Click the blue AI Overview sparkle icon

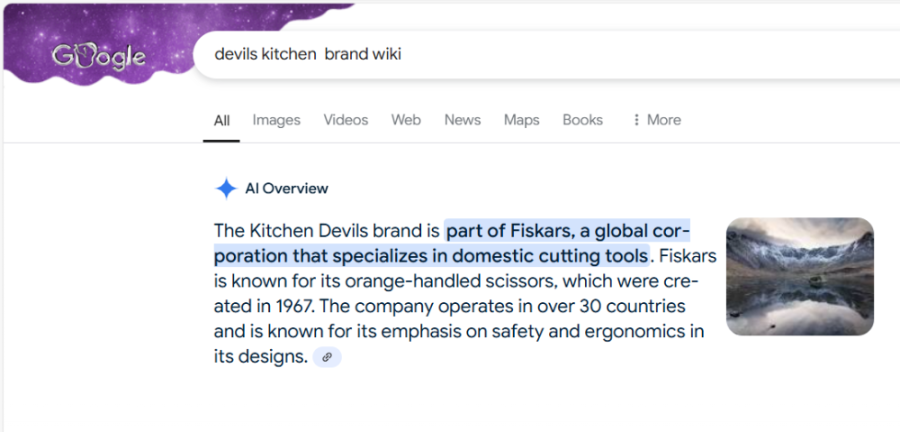226,188
